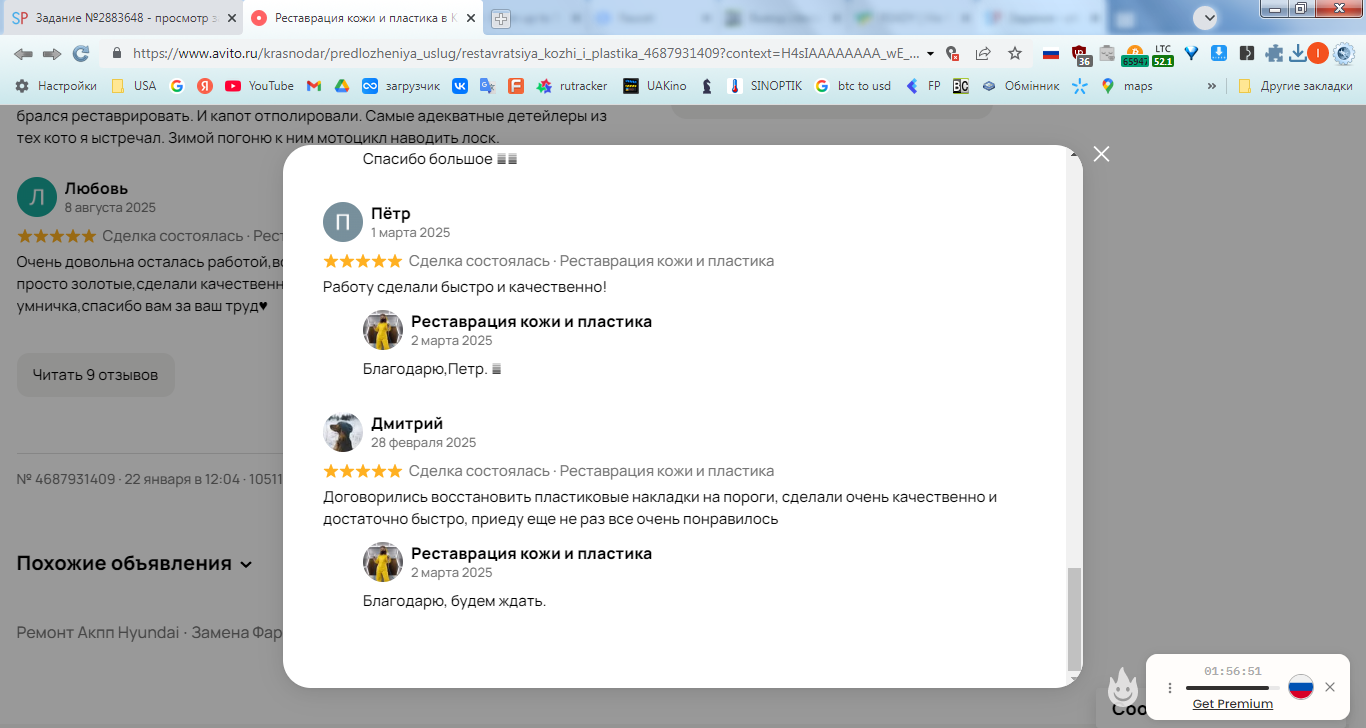Click the orange profile avatar in toolbar
1366x728 pixels.
point(1318,54)
